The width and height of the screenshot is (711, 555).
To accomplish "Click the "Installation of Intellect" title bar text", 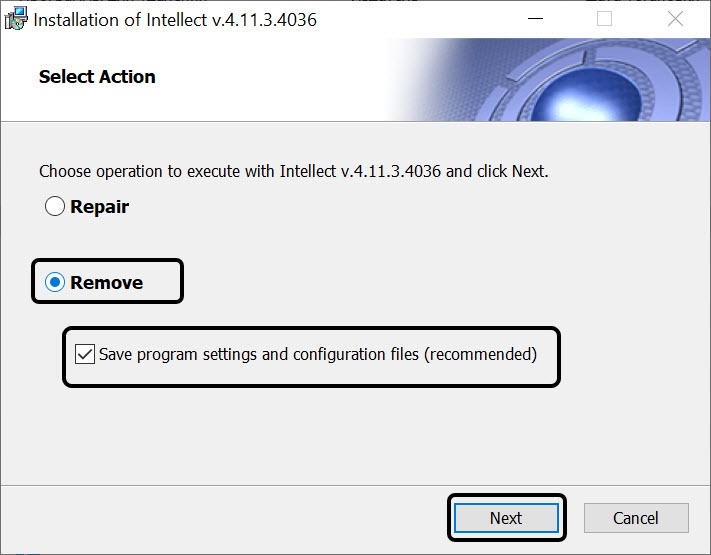I will click(121, 19).
